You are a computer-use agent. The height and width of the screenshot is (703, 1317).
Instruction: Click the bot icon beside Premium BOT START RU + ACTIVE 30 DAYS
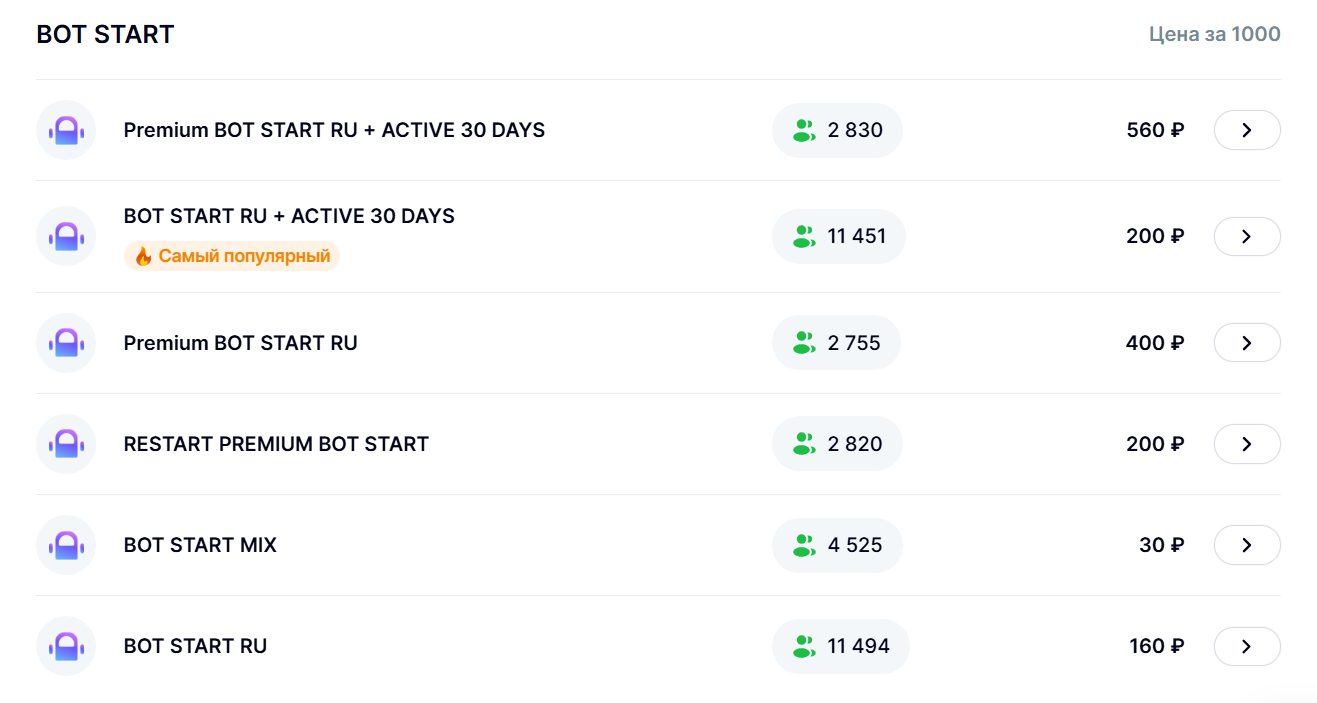[x=66, y=130]
